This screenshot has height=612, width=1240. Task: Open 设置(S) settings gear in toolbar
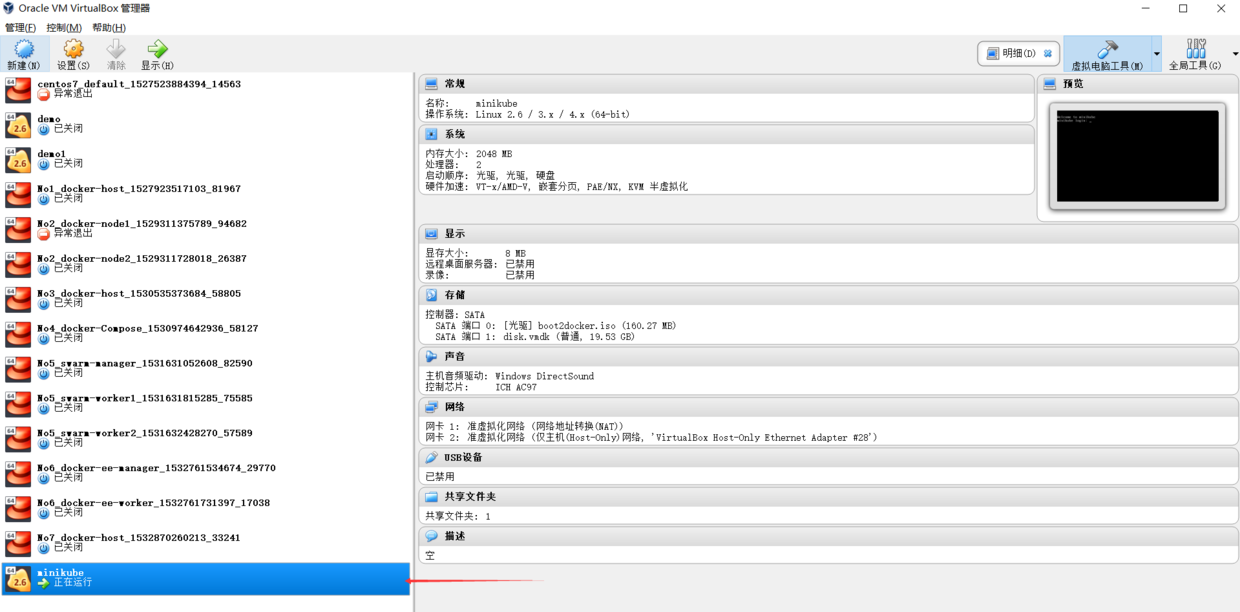pyautogui.click(x=73, y=49)
